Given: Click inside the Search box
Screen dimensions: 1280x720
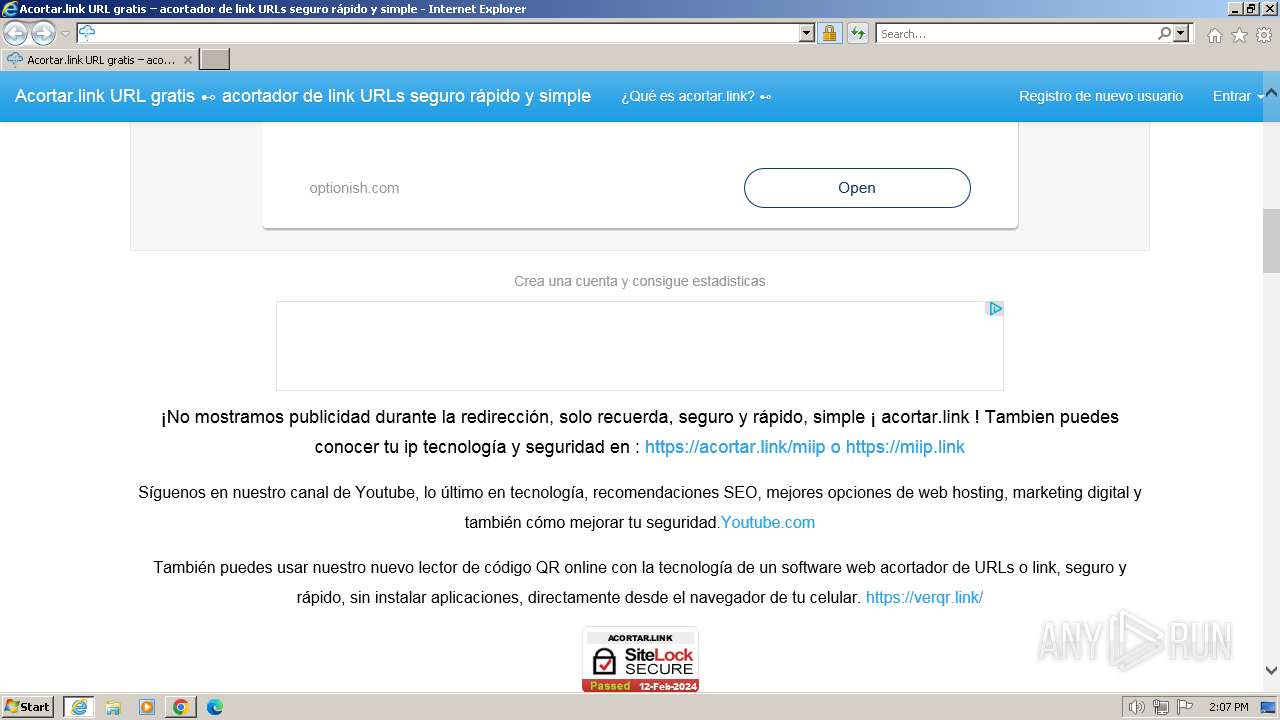Looking at the screenshot, I should pyautogui.click(x=1016, y=33).
